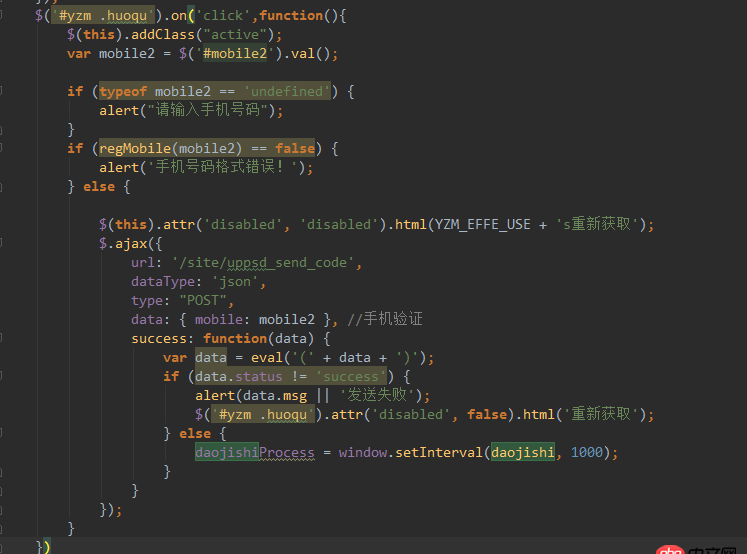747x554 pixels.
Task: Click data.msg in the alert call
Action: pos(275,395)
